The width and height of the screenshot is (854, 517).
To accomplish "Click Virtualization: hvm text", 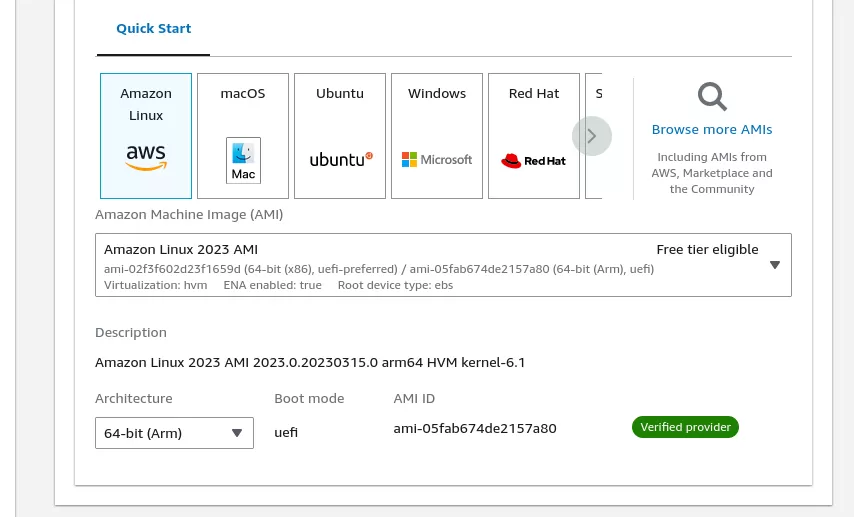I will 155,285.
